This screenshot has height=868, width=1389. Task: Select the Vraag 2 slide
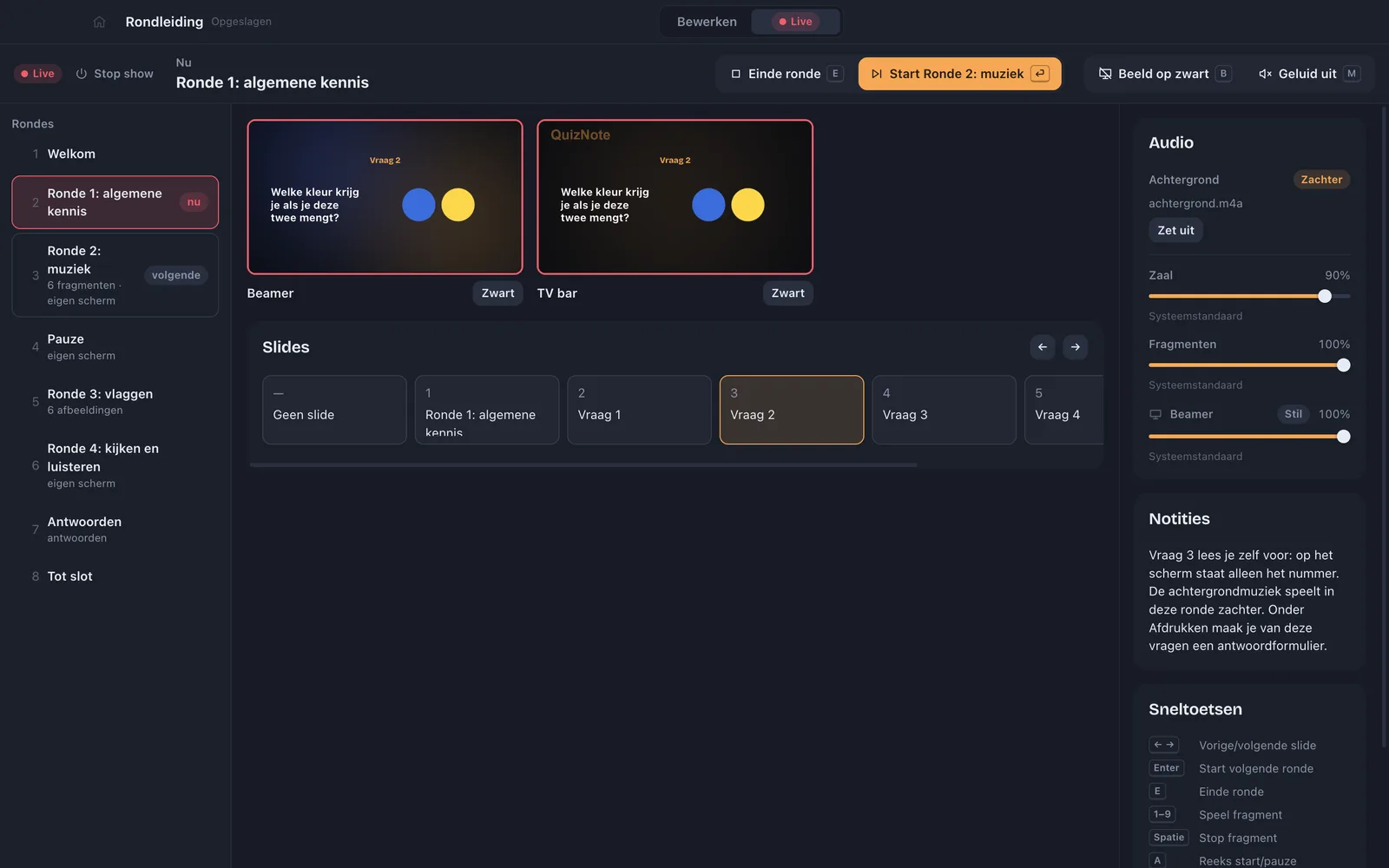point(792,410)
